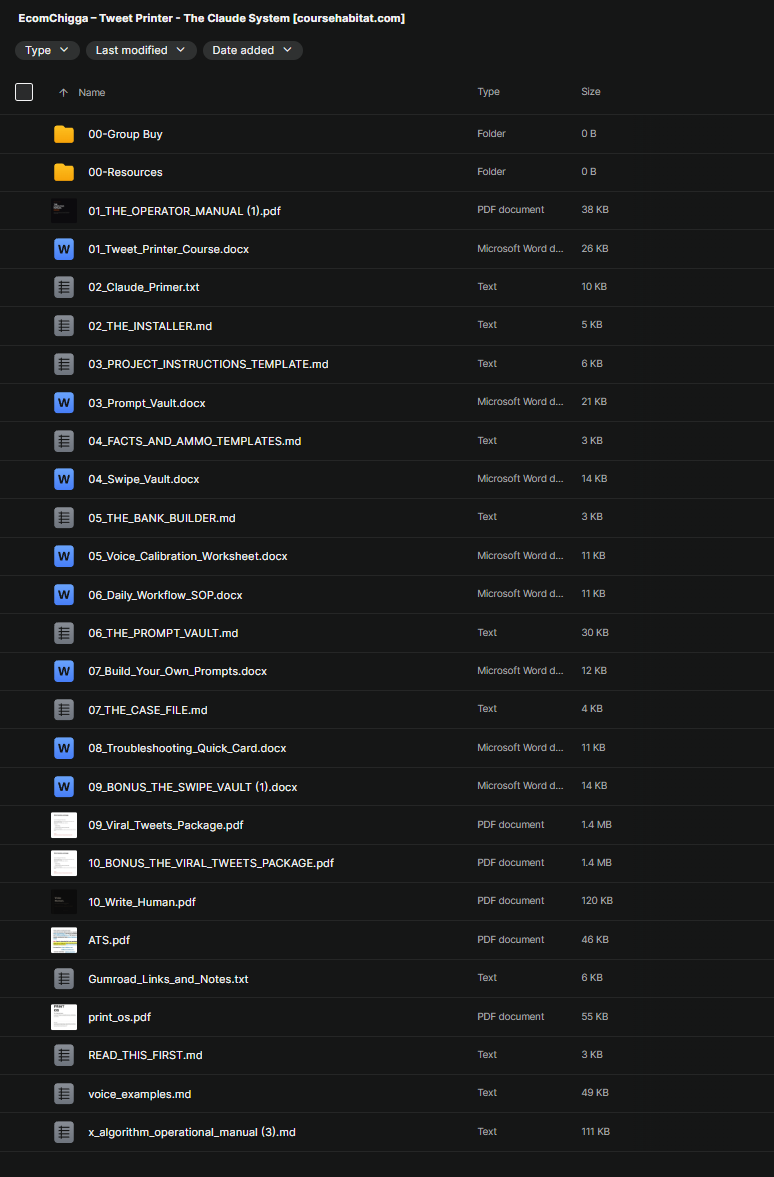Select the 10_Write_Human.pdf file name
The image size is (774, 1177).
coord(142,902)
